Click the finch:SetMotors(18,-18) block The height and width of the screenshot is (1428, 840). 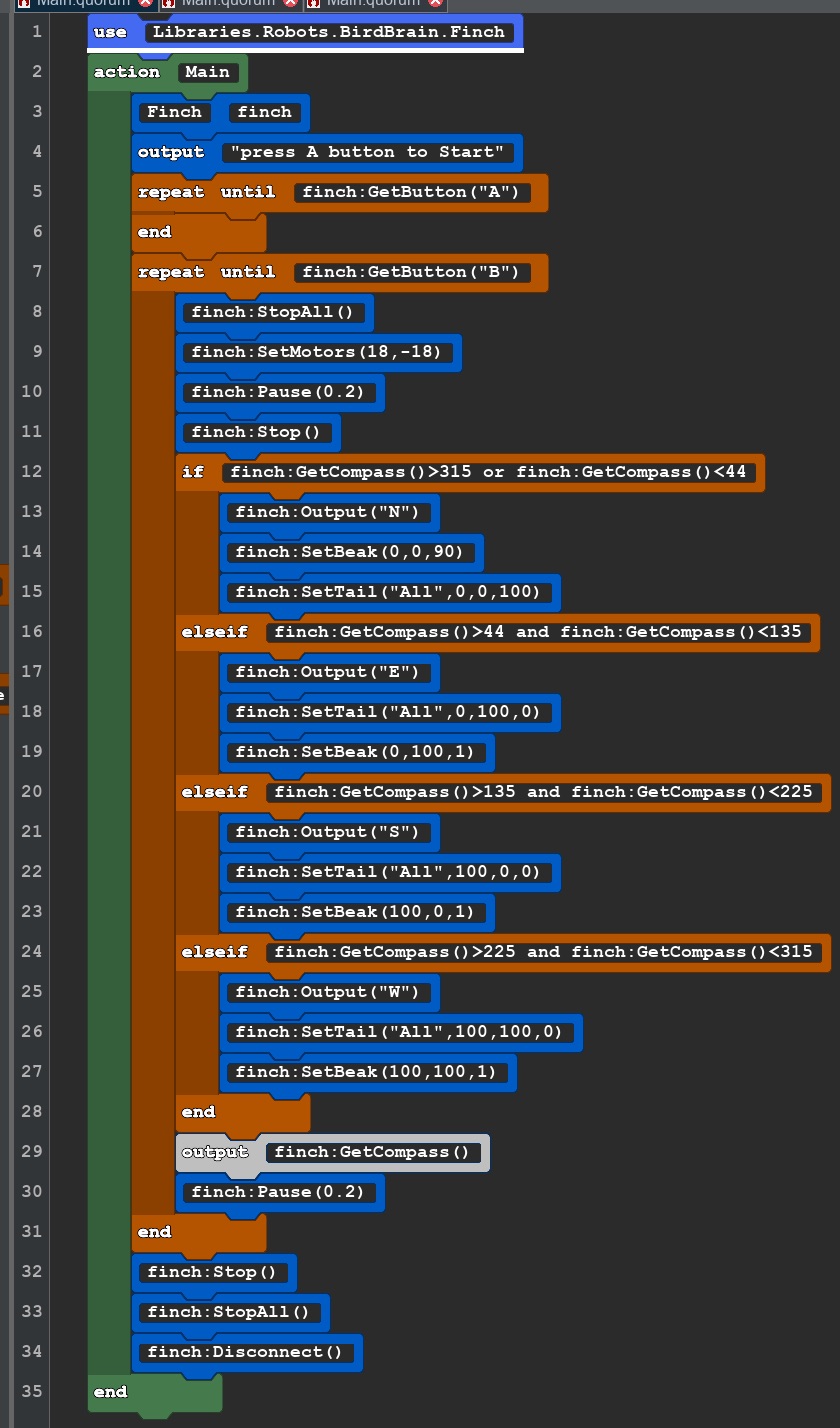click(316, 352)
